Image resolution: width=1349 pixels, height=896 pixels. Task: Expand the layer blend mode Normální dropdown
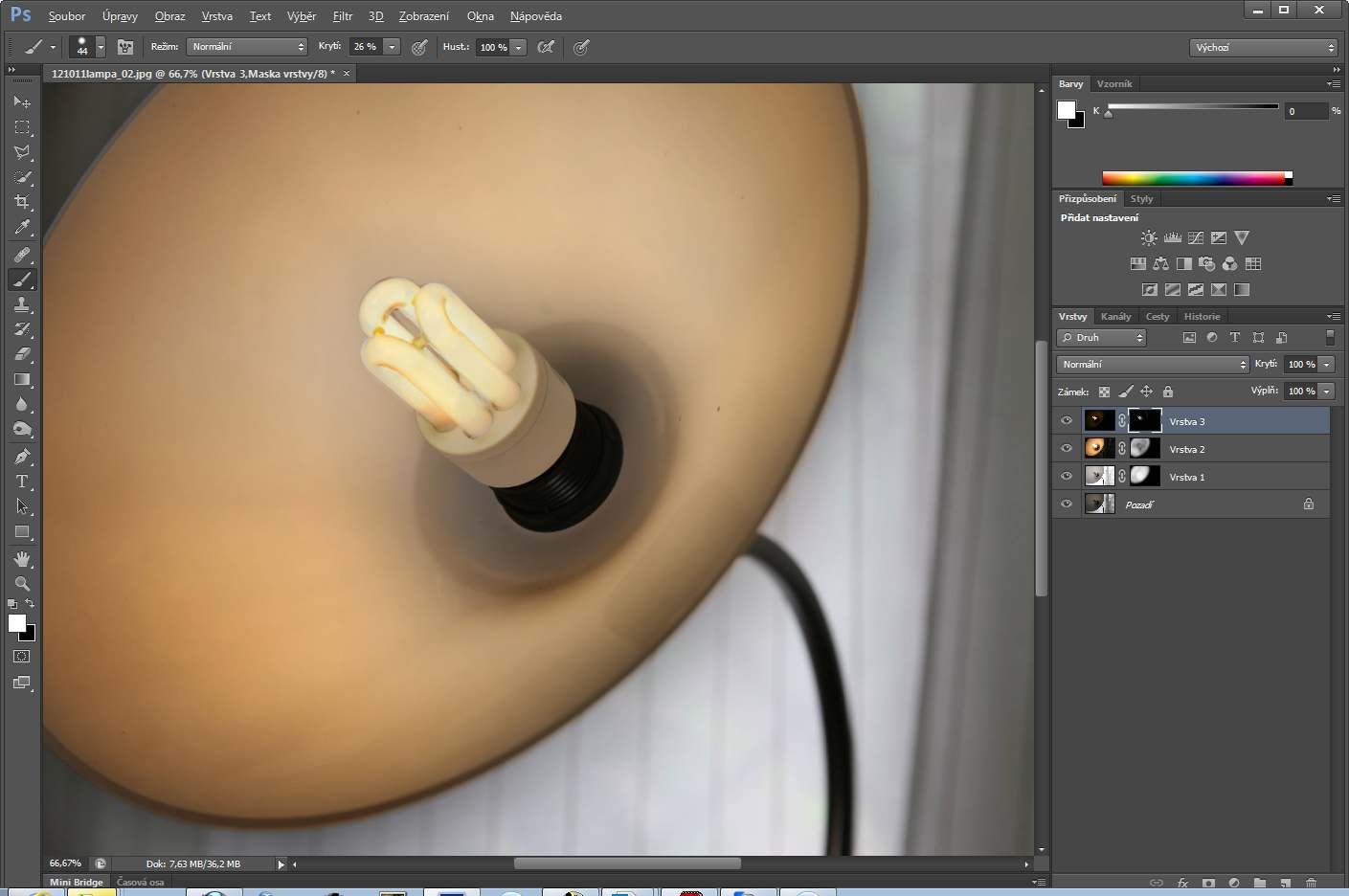click(1153, 365)
